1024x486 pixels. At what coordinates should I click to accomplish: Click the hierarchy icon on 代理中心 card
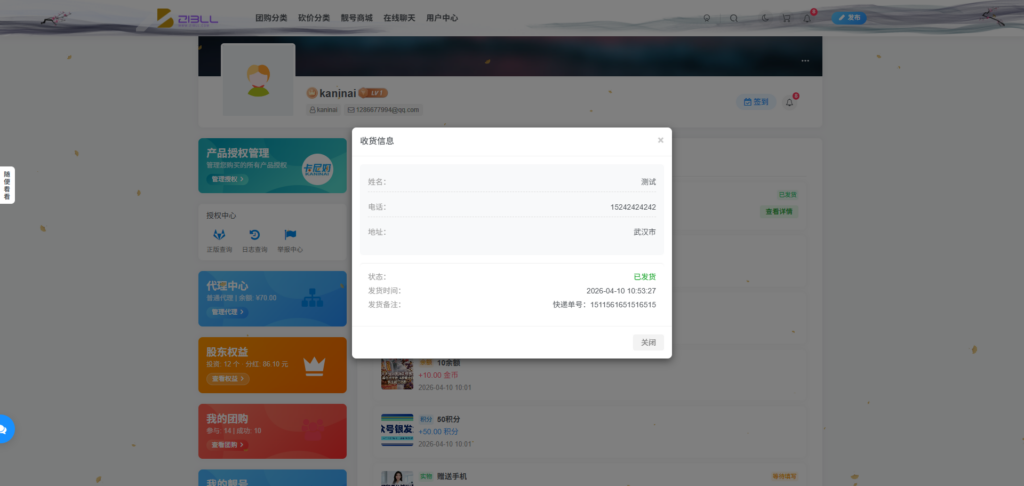pos(312,299)
